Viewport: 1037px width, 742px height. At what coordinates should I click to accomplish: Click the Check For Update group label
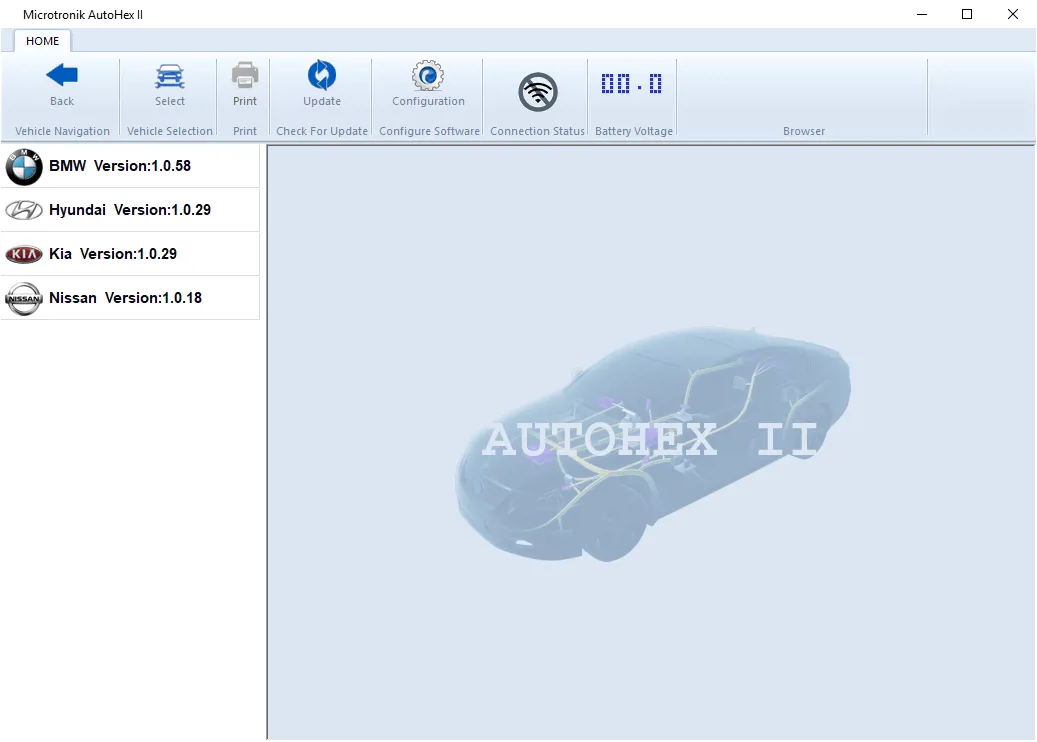click(322, 131)
